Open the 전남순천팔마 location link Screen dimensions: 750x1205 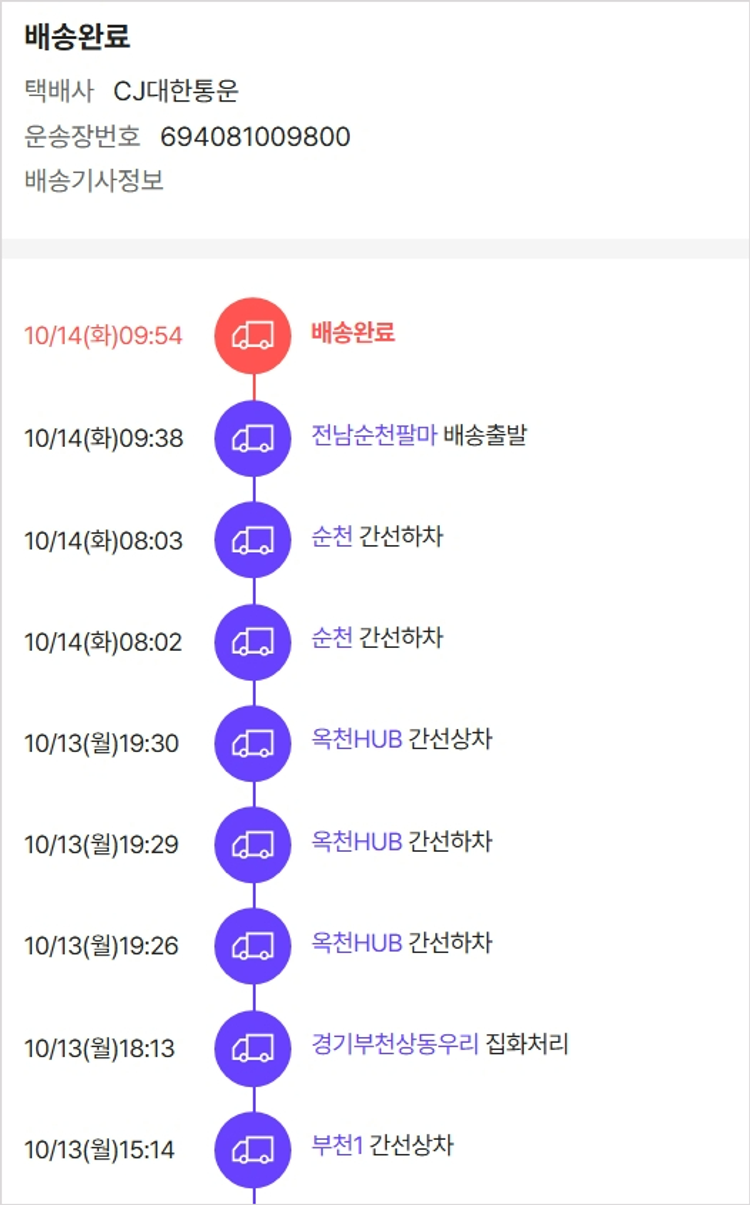tap(374, 436)
